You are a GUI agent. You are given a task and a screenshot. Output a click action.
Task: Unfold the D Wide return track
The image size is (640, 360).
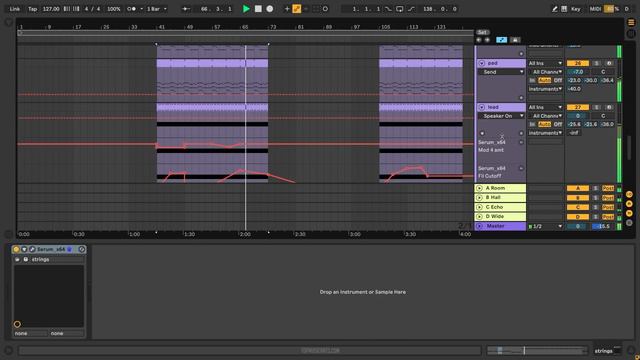point(480,217)
